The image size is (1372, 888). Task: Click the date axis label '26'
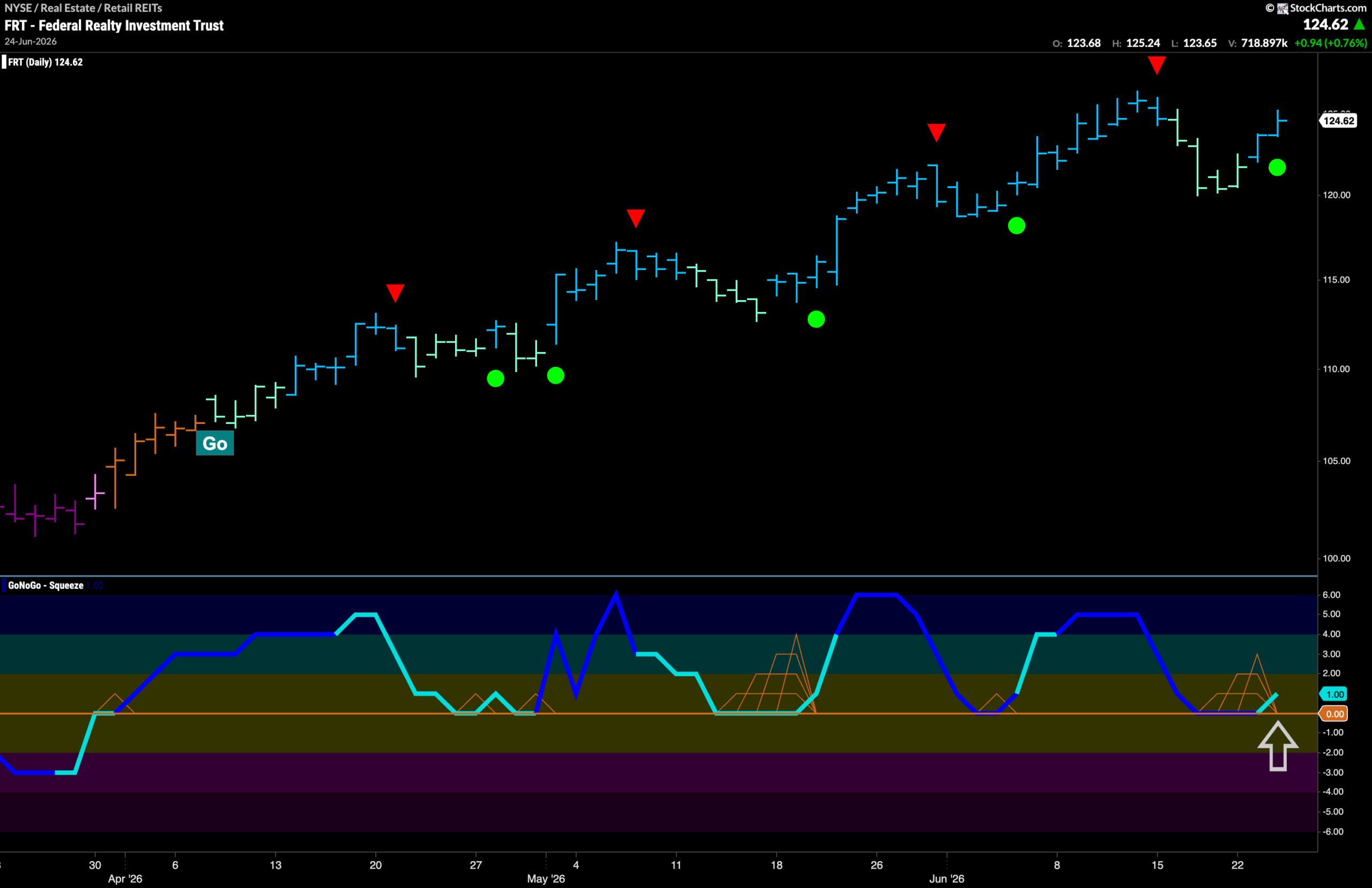[876, 865]
